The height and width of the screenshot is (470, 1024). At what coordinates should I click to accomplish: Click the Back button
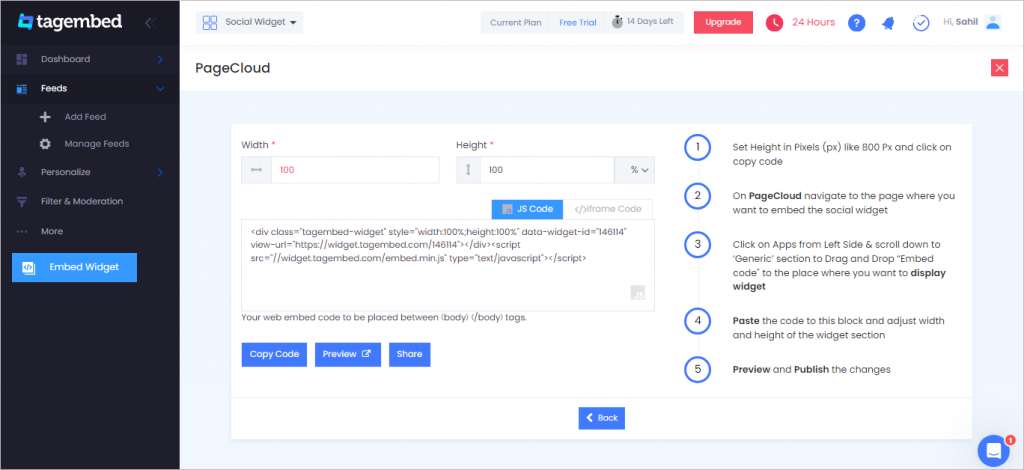click(601, 418)
